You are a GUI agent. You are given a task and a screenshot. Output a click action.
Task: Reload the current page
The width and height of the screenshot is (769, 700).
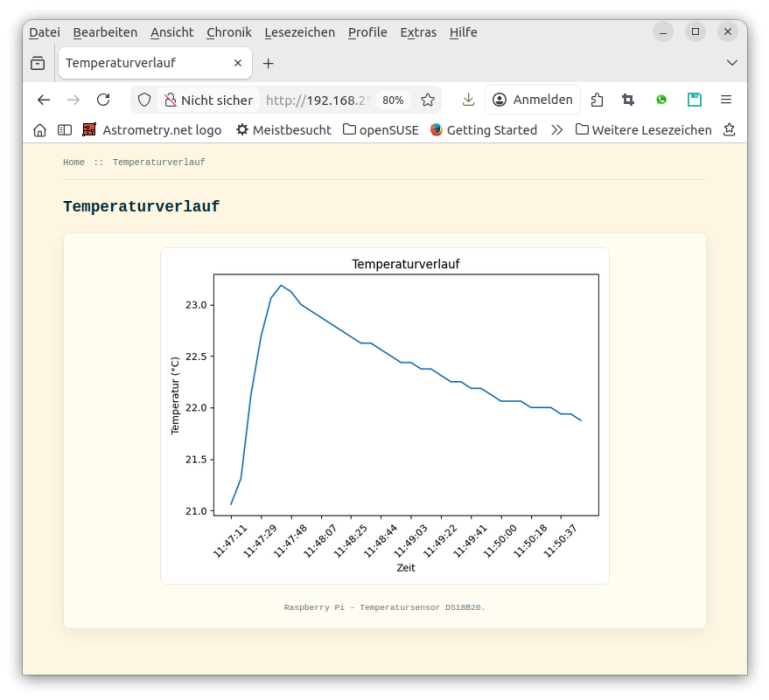[x=103, y=100]
